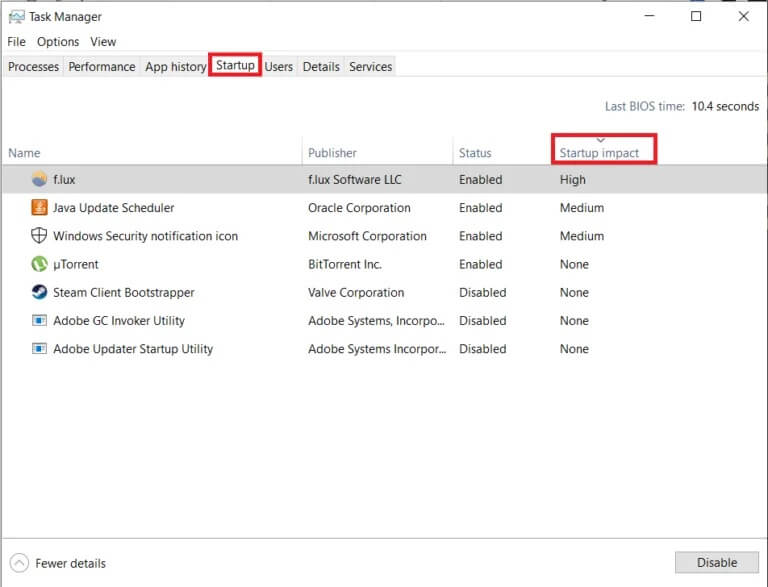
Task: Click Medium impact for Java Update Scheduler
Action: point(582,208)
